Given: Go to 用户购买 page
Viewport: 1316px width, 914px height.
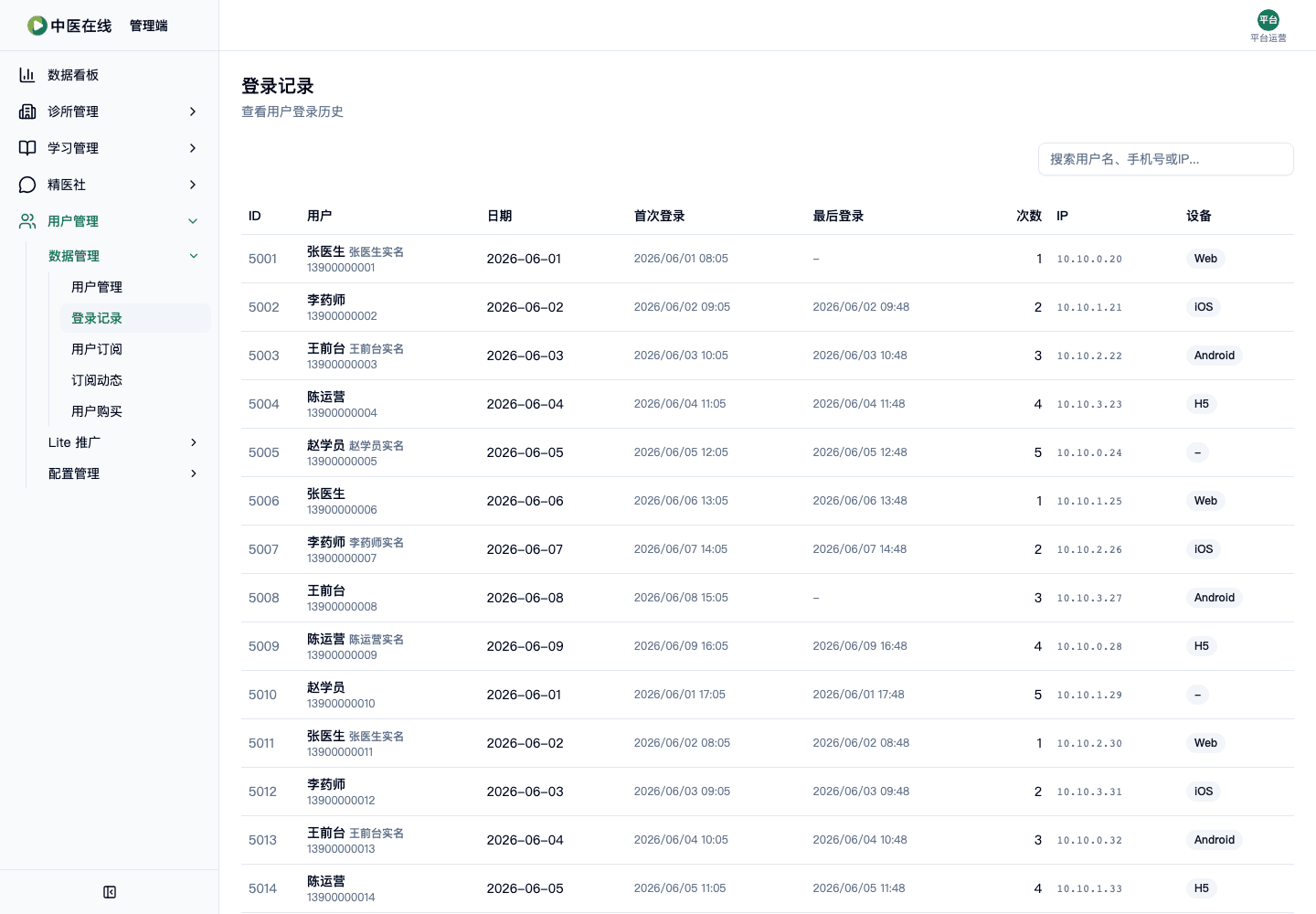Looking at the screenshot, I should point(135,411).
